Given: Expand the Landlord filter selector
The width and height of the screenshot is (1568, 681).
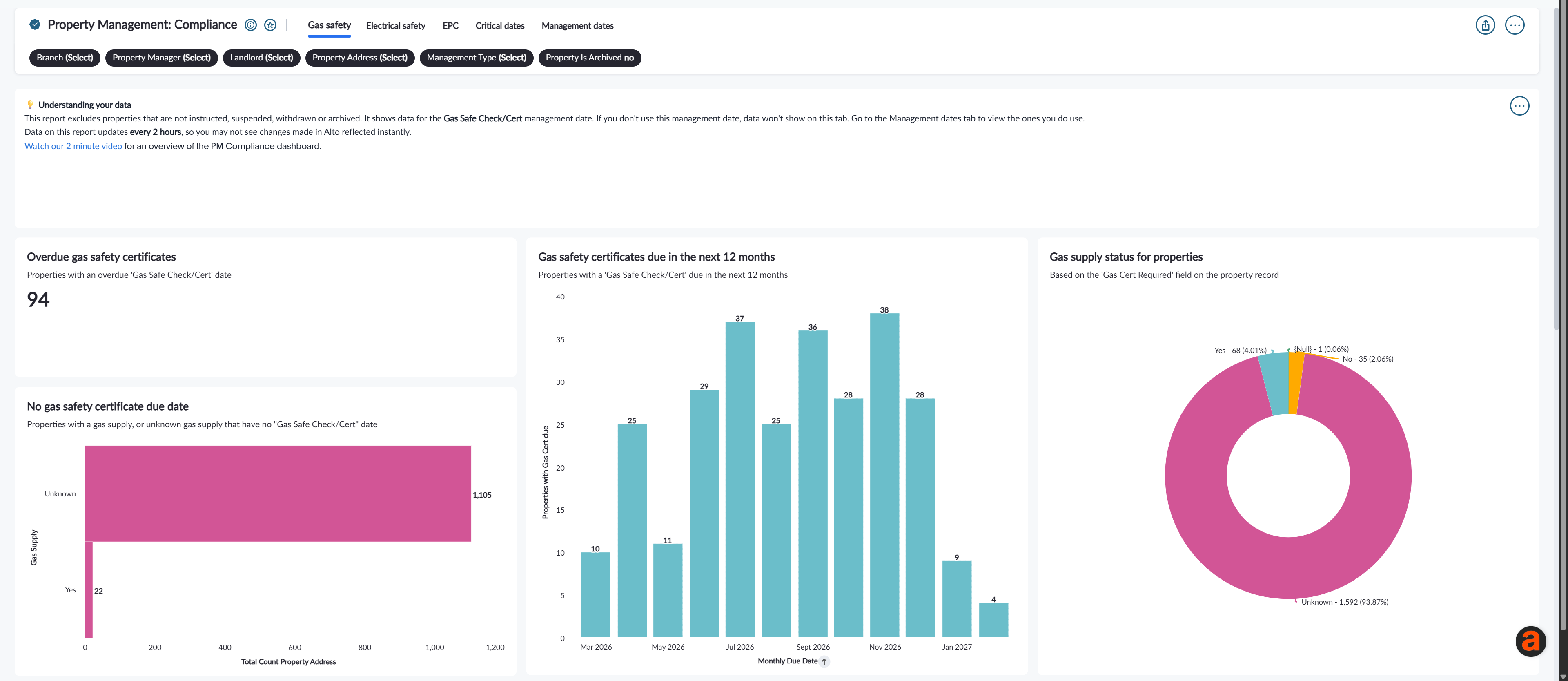Looking at the screenshot, I should click(x=261, y=58).
